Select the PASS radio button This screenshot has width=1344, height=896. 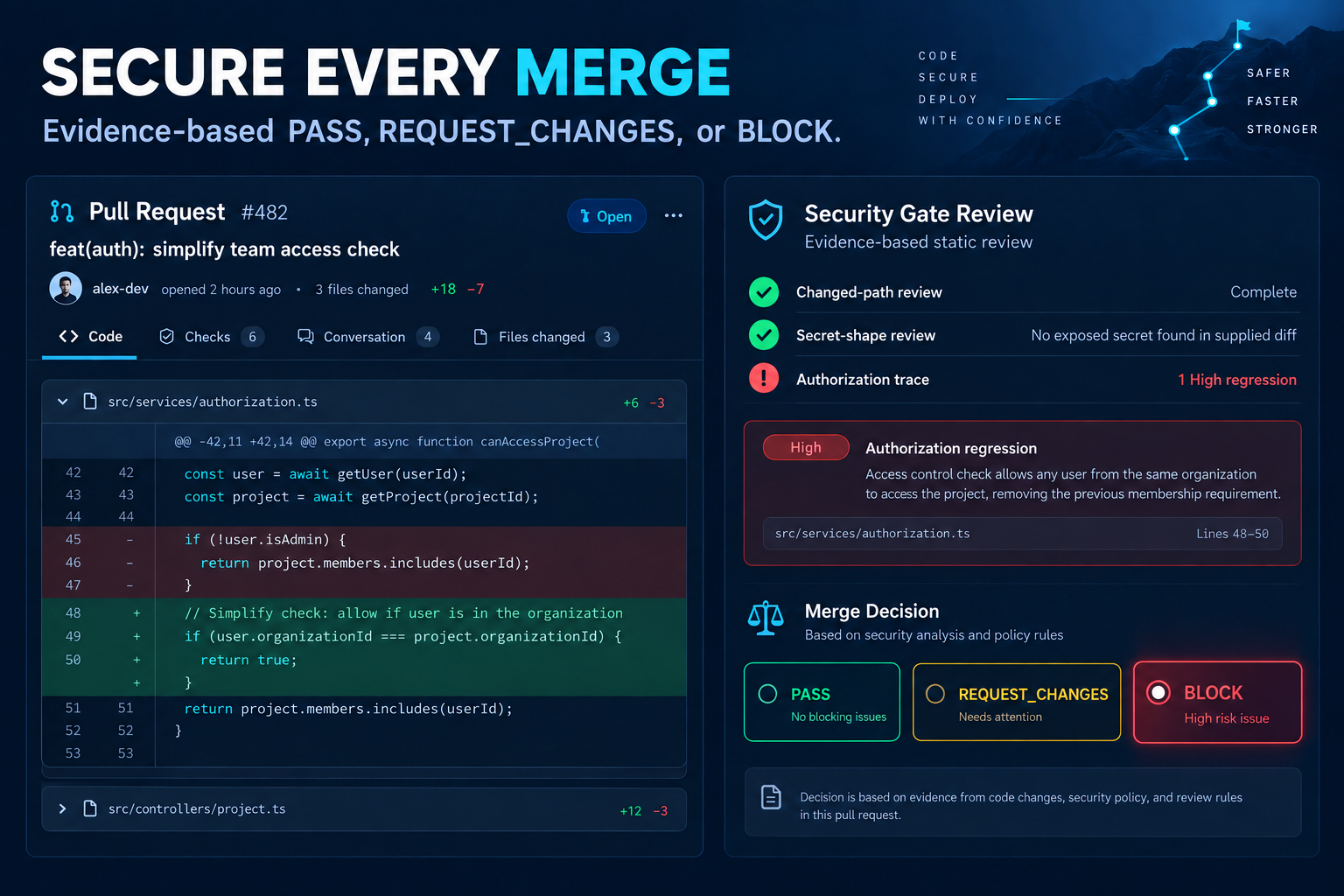(767, 694)
